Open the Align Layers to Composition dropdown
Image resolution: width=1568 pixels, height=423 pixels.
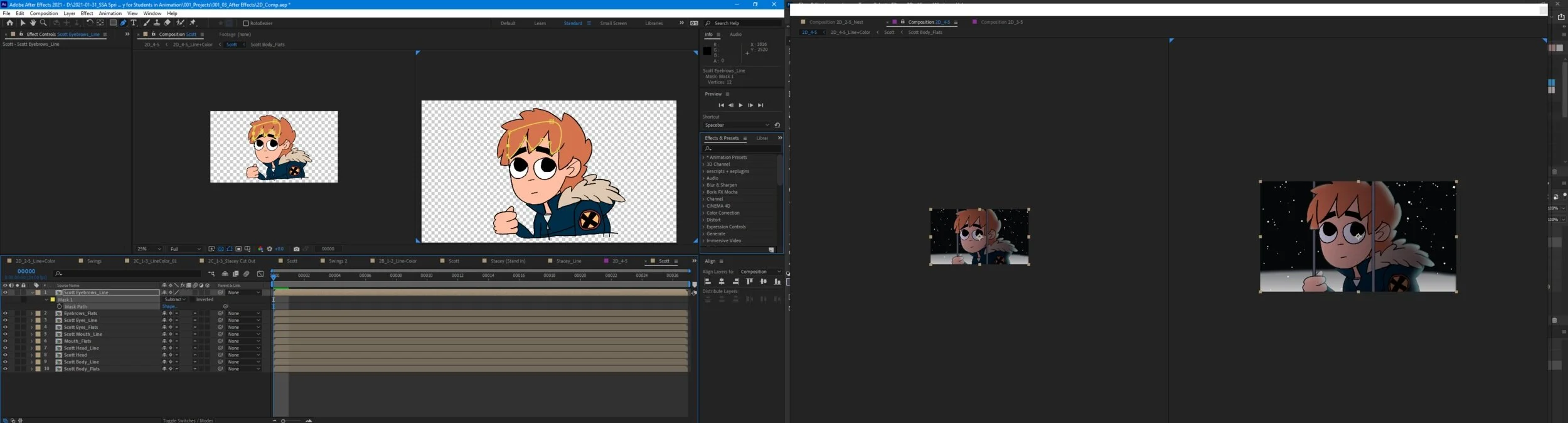point(761,272)
